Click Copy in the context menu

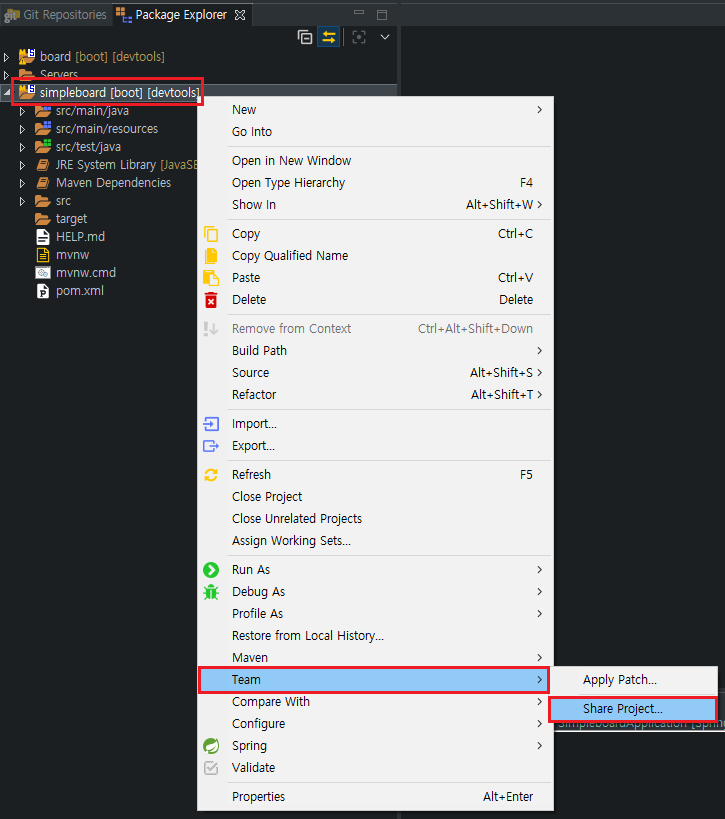375,233
